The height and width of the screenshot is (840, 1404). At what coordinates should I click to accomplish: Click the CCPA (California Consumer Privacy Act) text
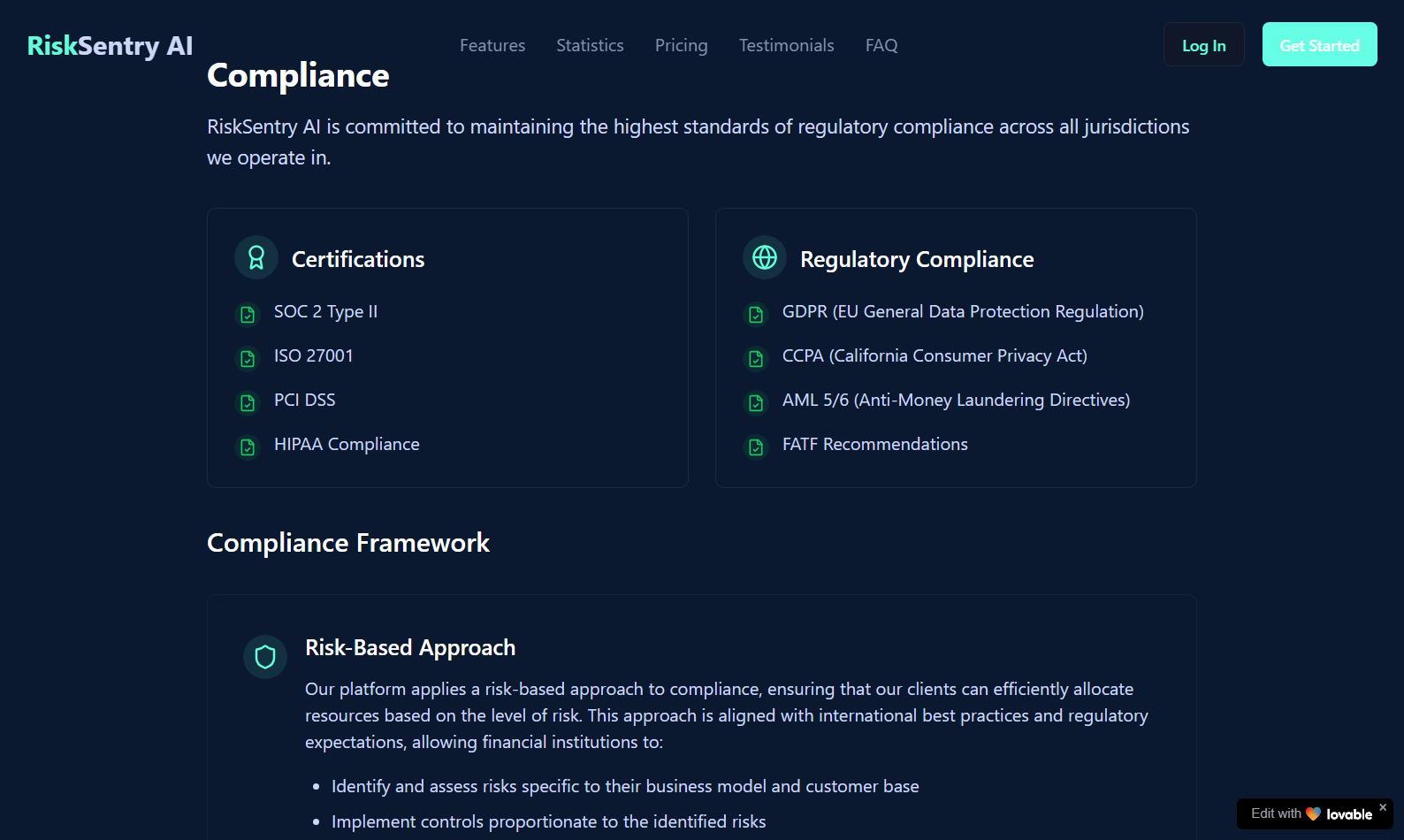point(935,355)
